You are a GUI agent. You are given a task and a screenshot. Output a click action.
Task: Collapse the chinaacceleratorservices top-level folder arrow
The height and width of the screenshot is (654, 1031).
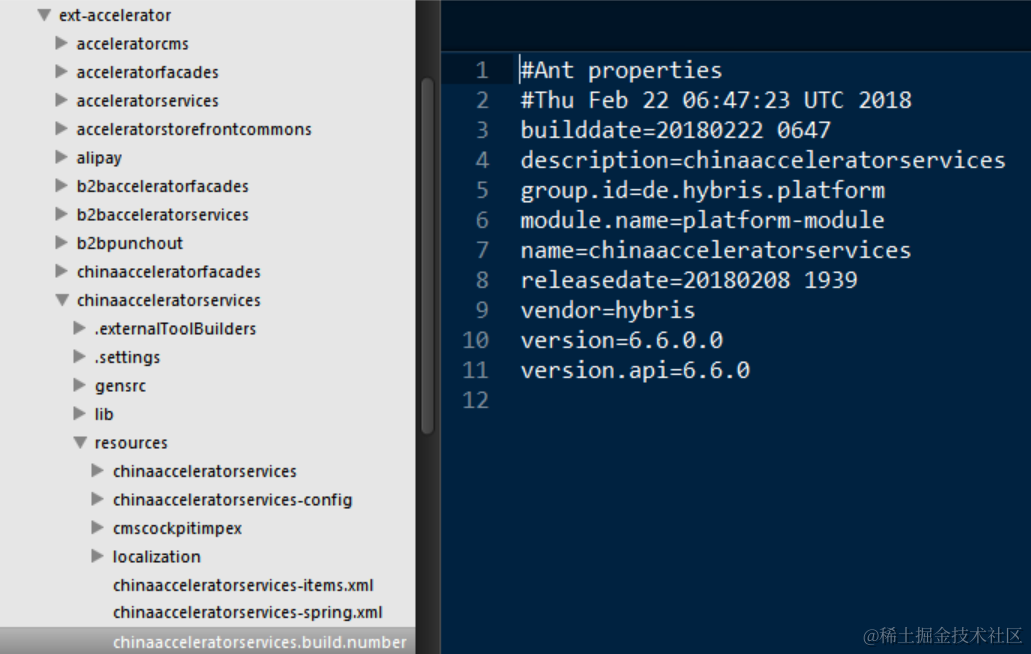62,300
